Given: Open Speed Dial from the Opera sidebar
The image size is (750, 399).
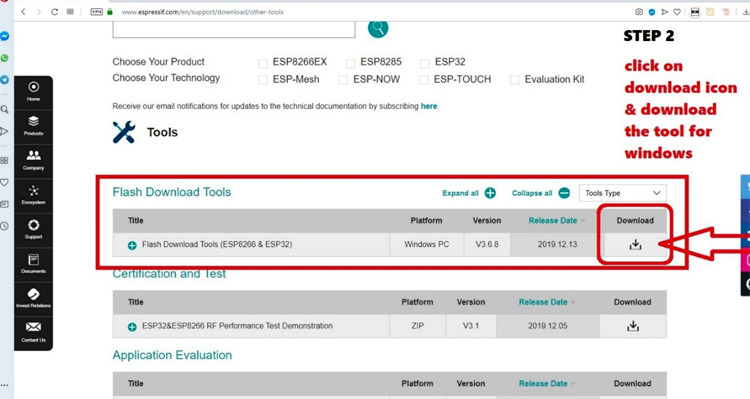Looking at the screenshot, I should tap(4, 161).
